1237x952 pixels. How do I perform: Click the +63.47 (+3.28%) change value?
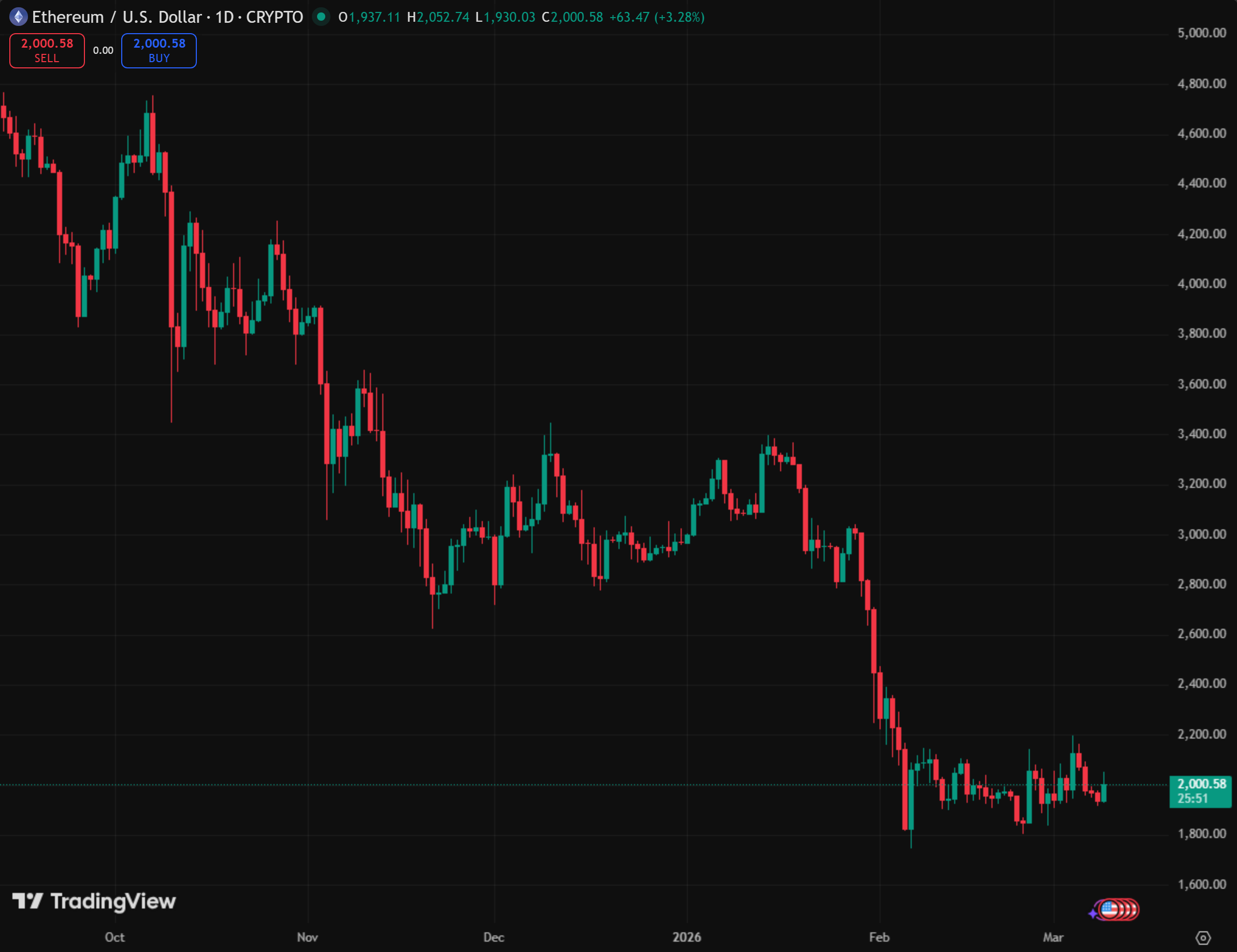(x=656, y=17)
